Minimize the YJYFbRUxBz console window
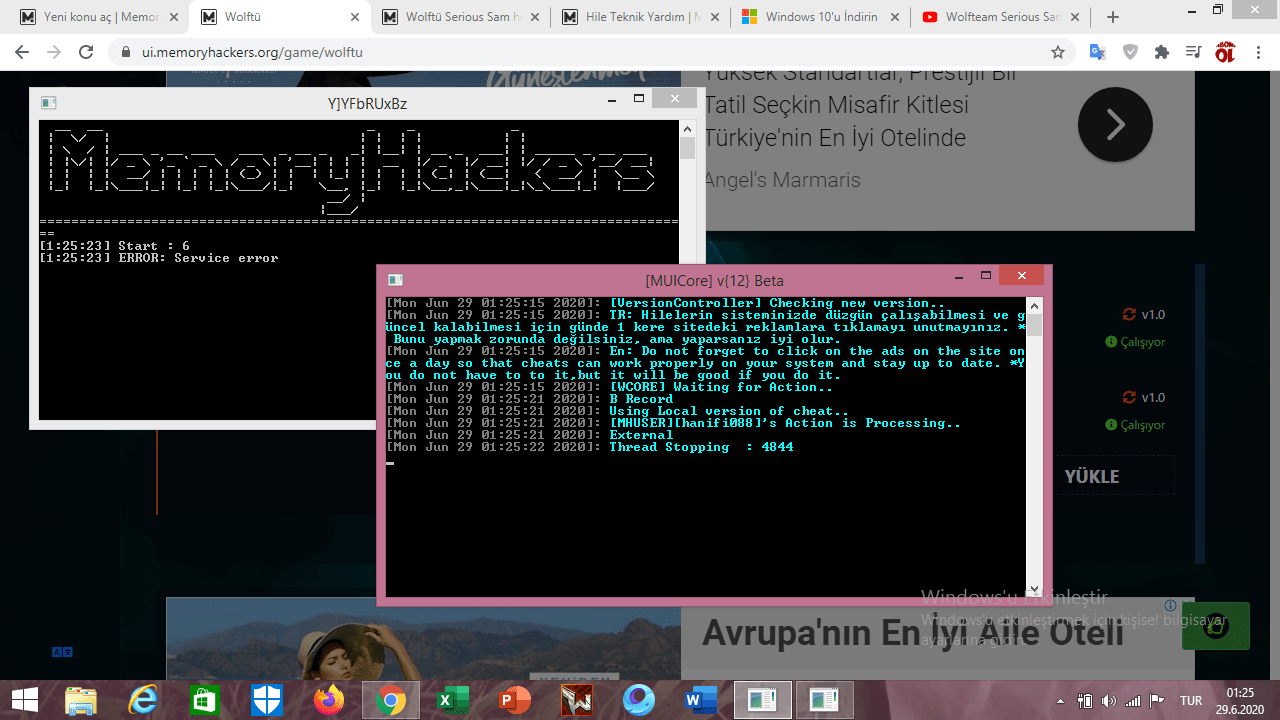The width and height of the screenshot is (1280, 720). [x=612, y=100]
